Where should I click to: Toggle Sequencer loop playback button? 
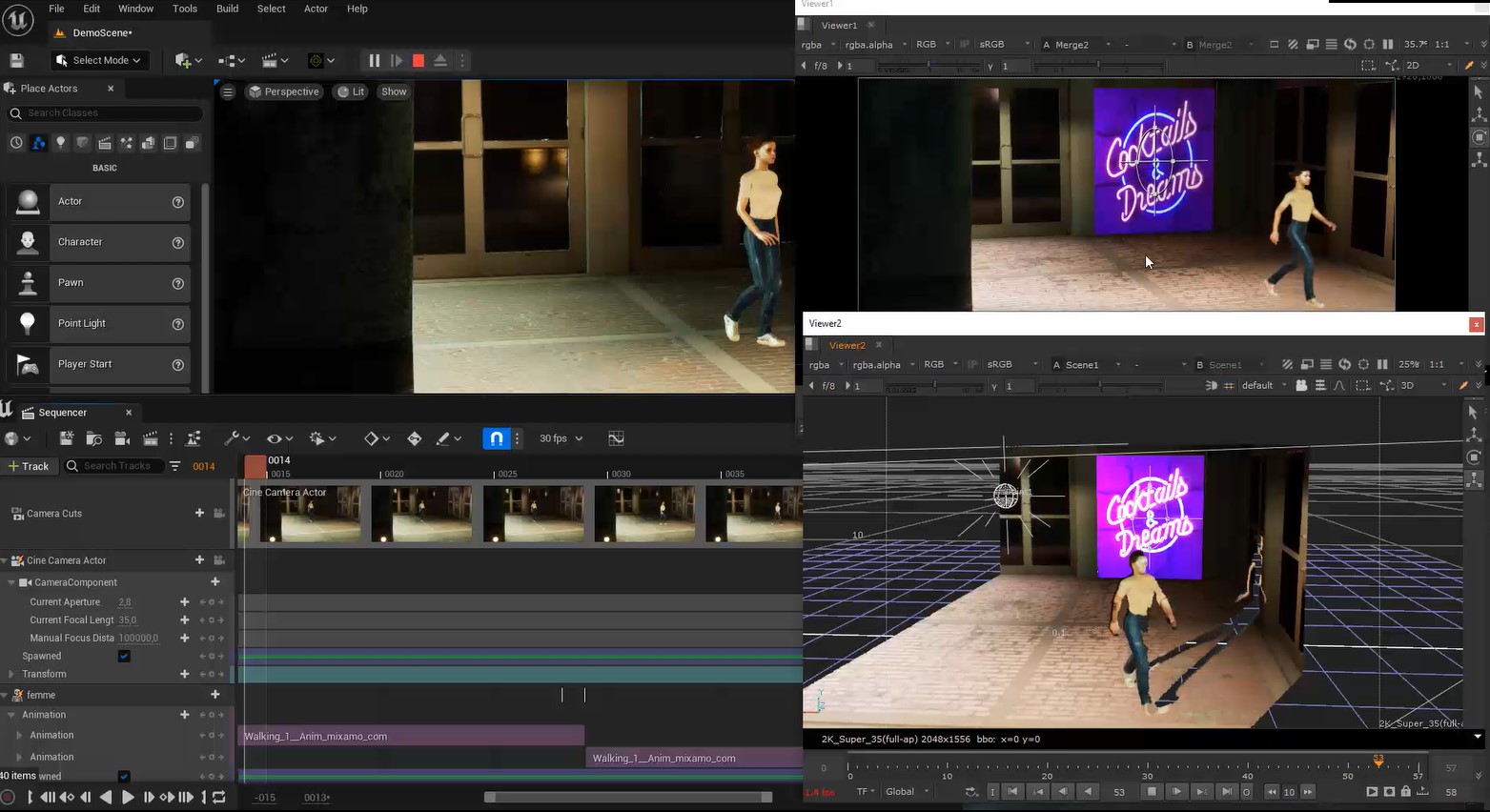219,798
